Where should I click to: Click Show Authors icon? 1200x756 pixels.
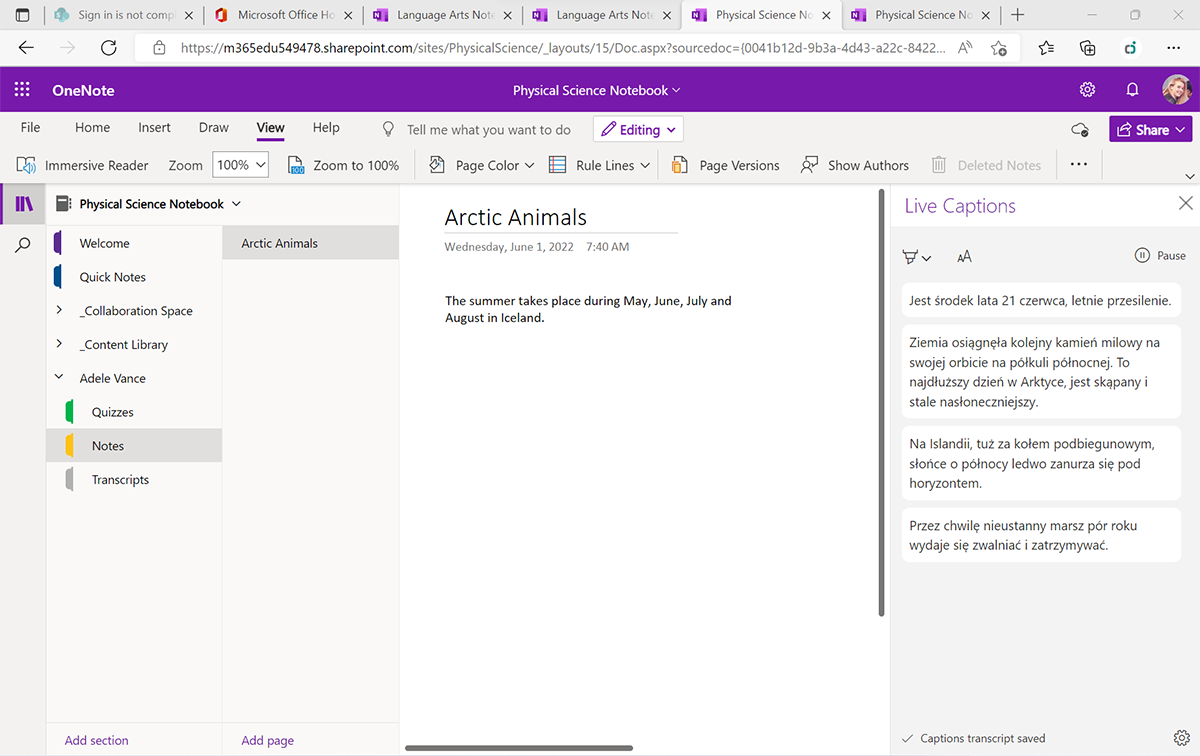click(810, 165)
